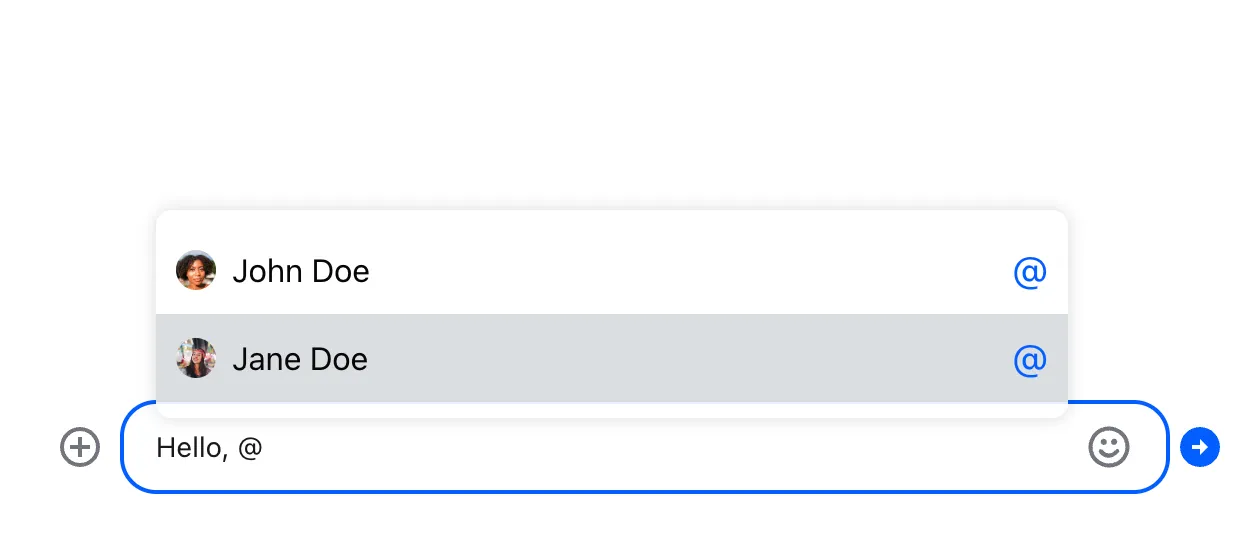Open the emoji picker smiley icon

1108,447
